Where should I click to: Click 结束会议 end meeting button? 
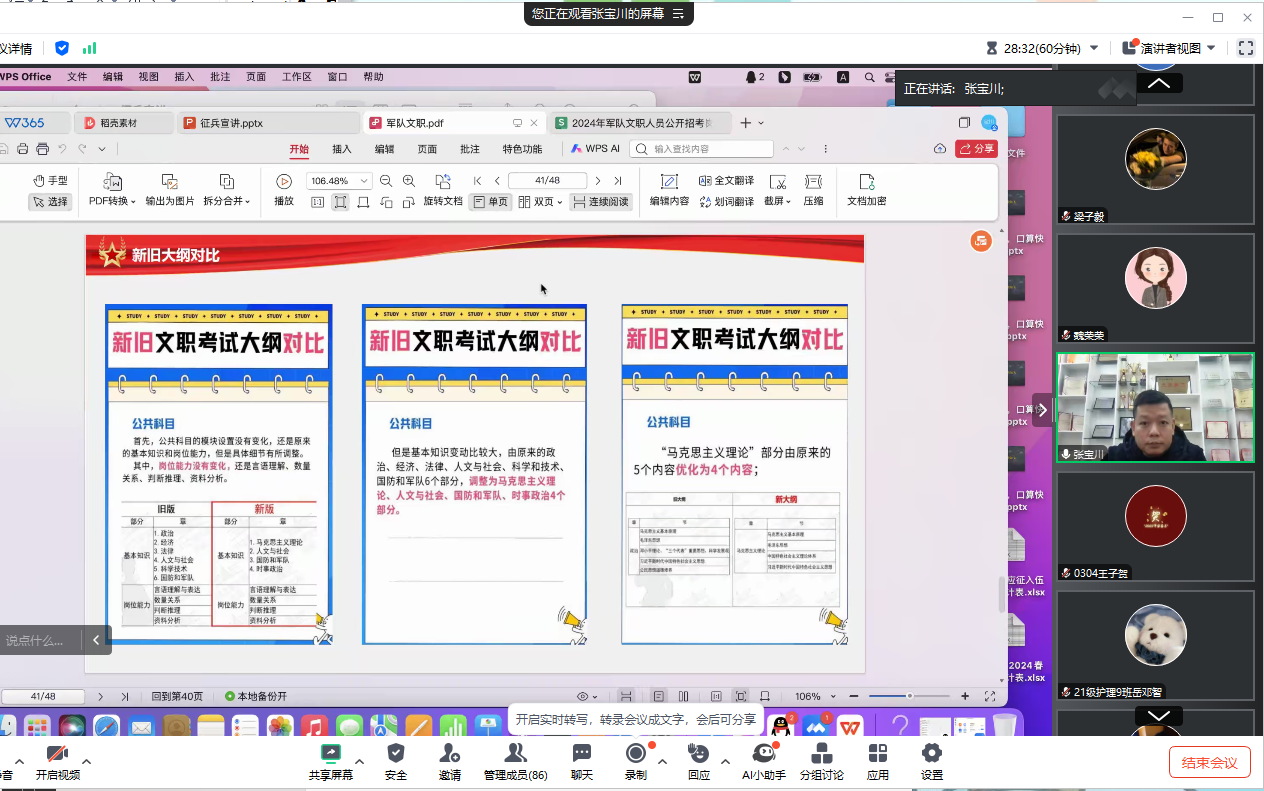1210,762
